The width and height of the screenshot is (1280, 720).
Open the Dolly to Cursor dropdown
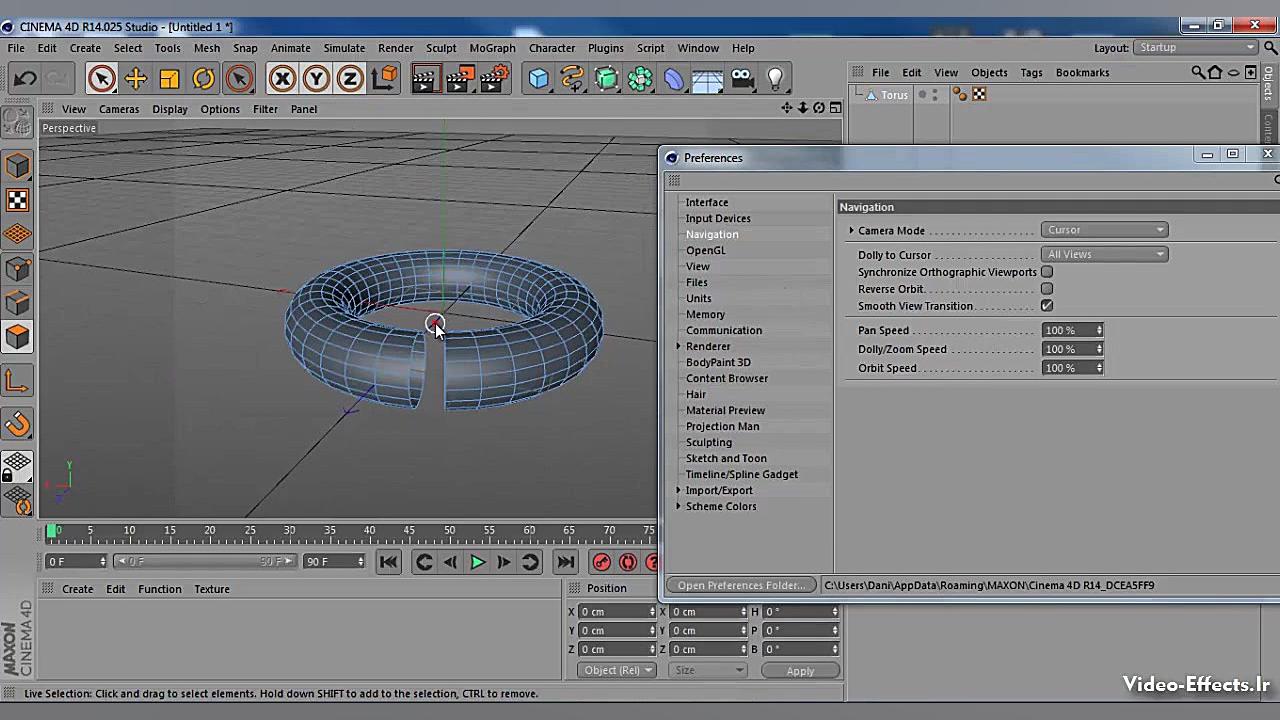click(1104, 254)
